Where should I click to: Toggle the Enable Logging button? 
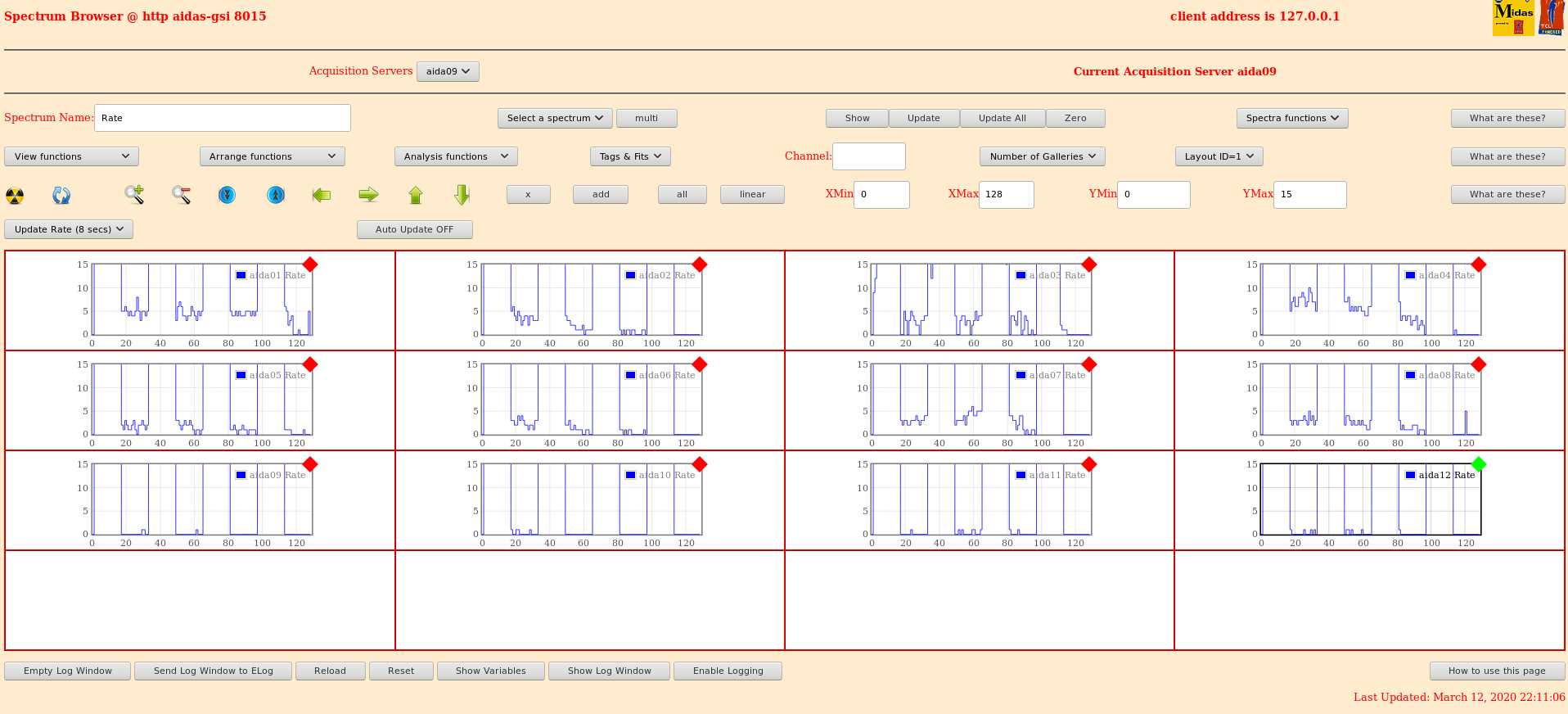click(x=728, y=671)
